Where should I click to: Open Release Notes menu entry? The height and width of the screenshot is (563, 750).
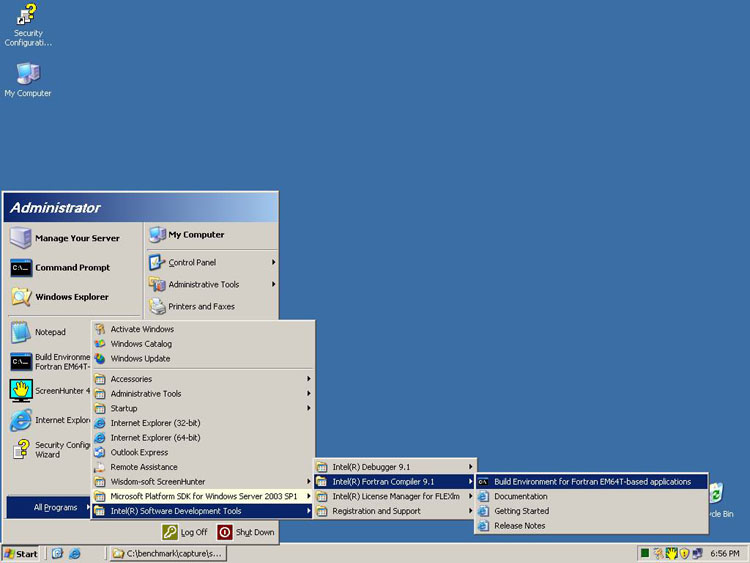point(519,526)
